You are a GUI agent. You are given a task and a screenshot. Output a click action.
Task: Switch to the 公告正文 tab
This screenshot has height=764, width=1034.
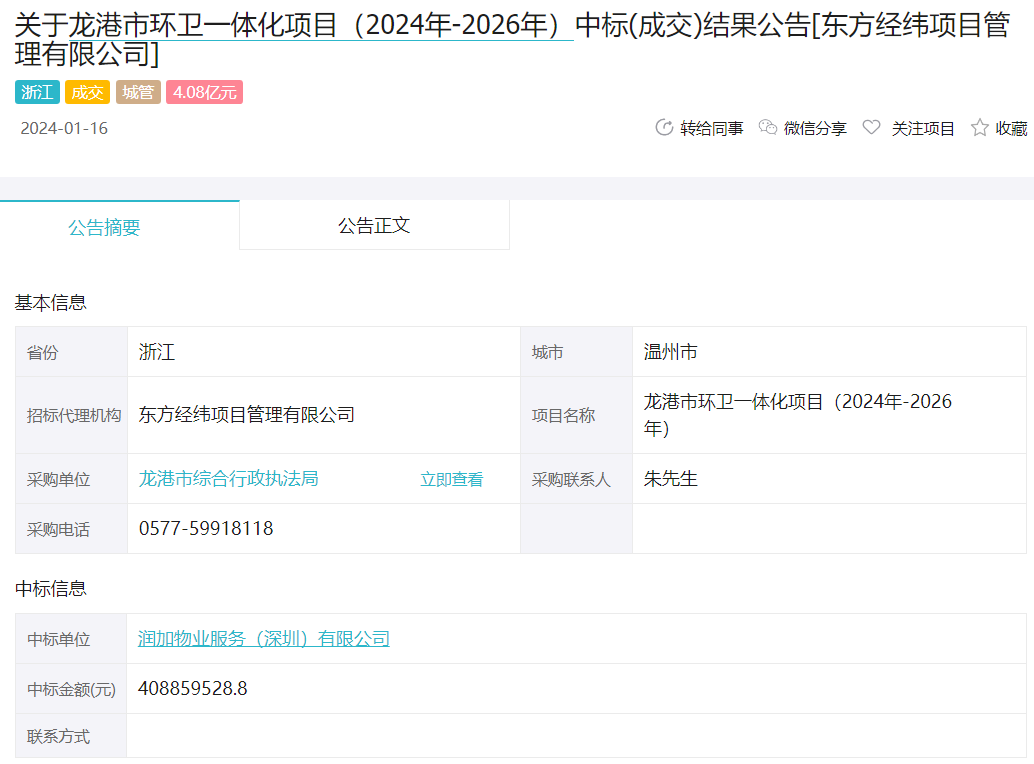click(x=374, y=225)
